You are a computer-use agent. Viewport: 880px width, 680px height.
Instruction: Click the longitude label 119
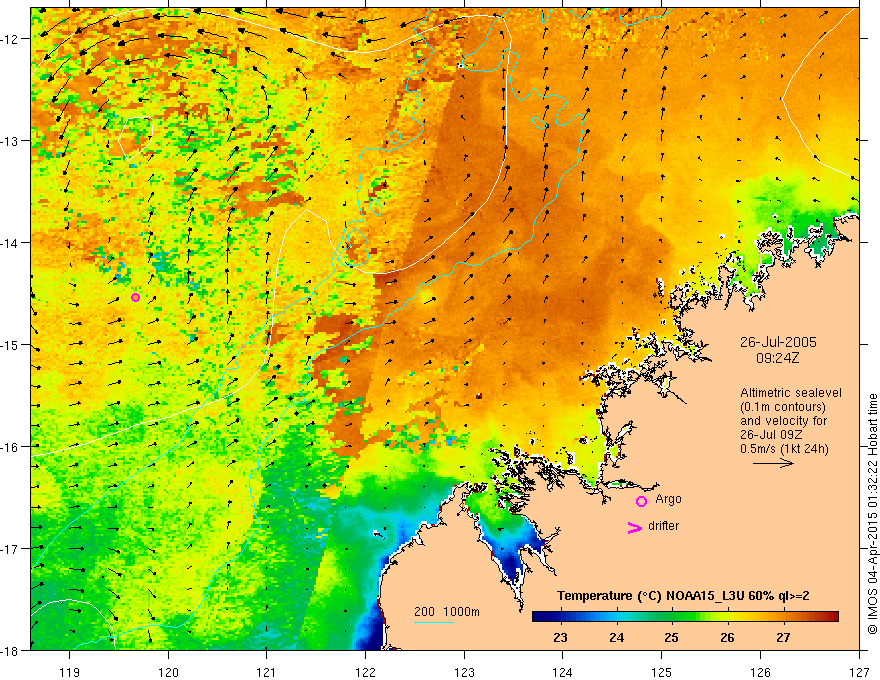tap(70, 672)
